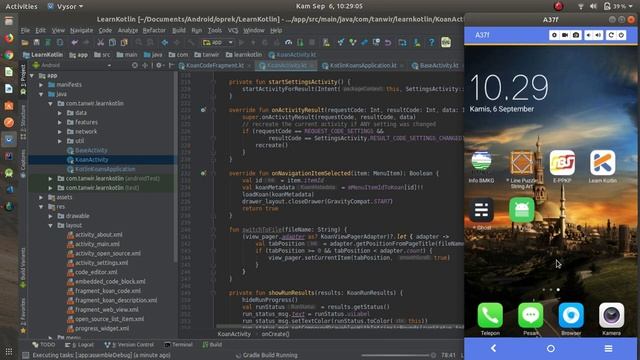Open the app run configuration dropdown
This screenshot has height=360, width=640.
click(x=218, y=42)
